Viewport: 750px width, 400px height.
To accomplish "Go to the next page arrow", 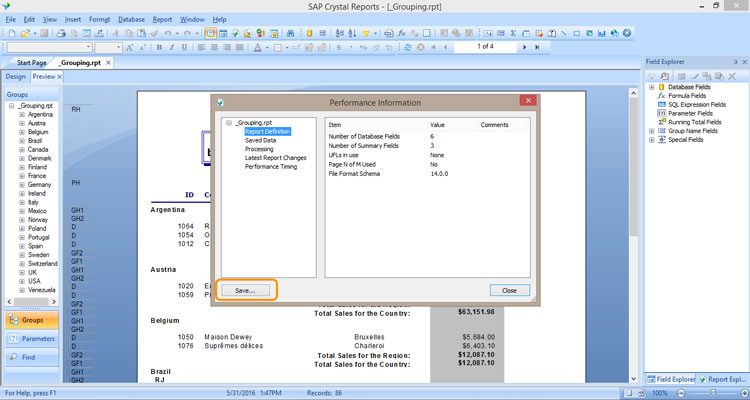I will coord(525,47).
